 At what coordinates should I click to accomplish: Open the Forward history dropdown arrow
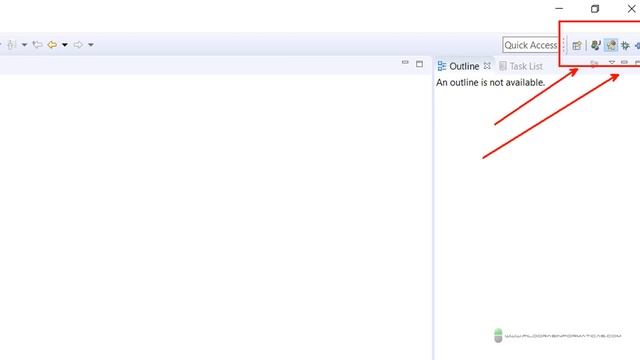point(91,44)
